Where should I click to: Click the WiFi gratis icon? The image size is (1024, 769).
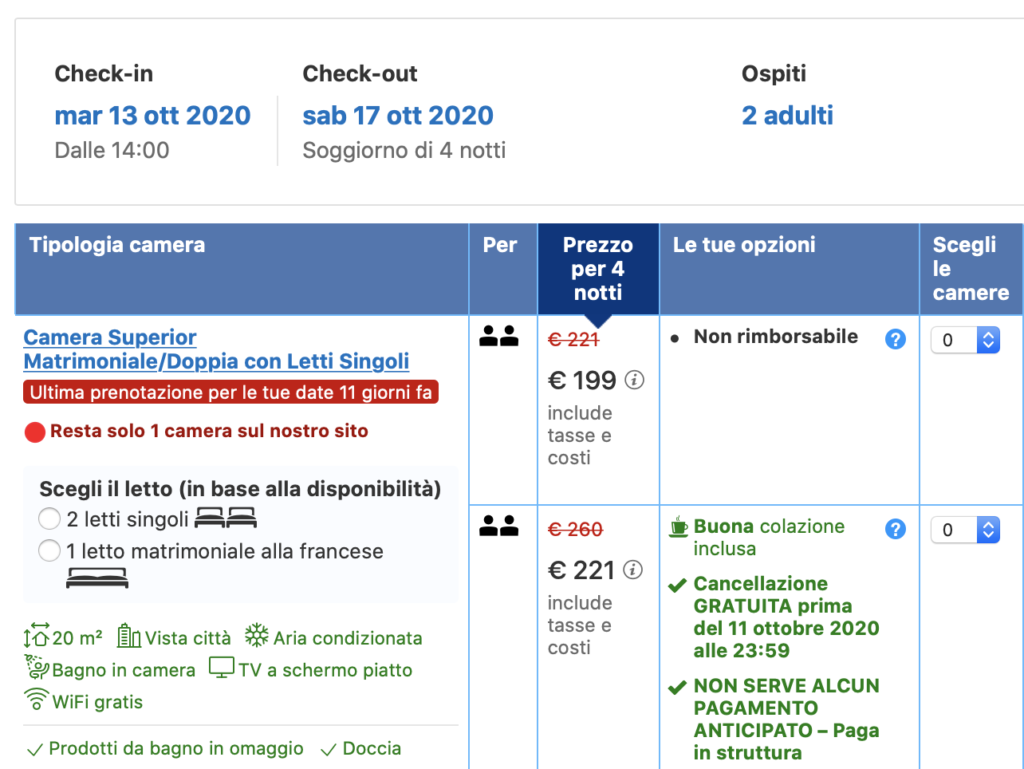coord(37,699)
